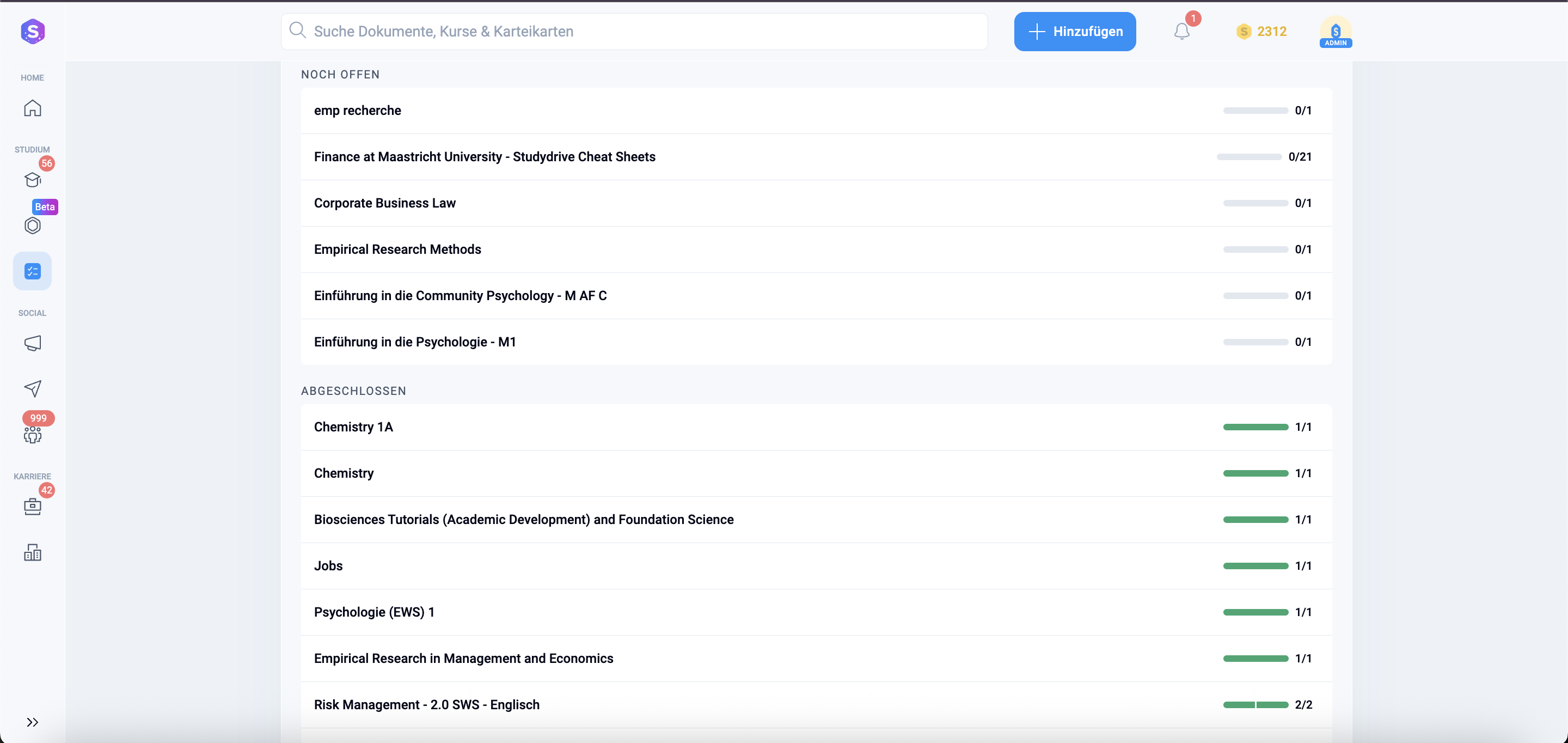This screenshot has width=1568, height=743.
Task: Open the Finance at Maastricht cheat sheets course
Action: tap(485, 156)
